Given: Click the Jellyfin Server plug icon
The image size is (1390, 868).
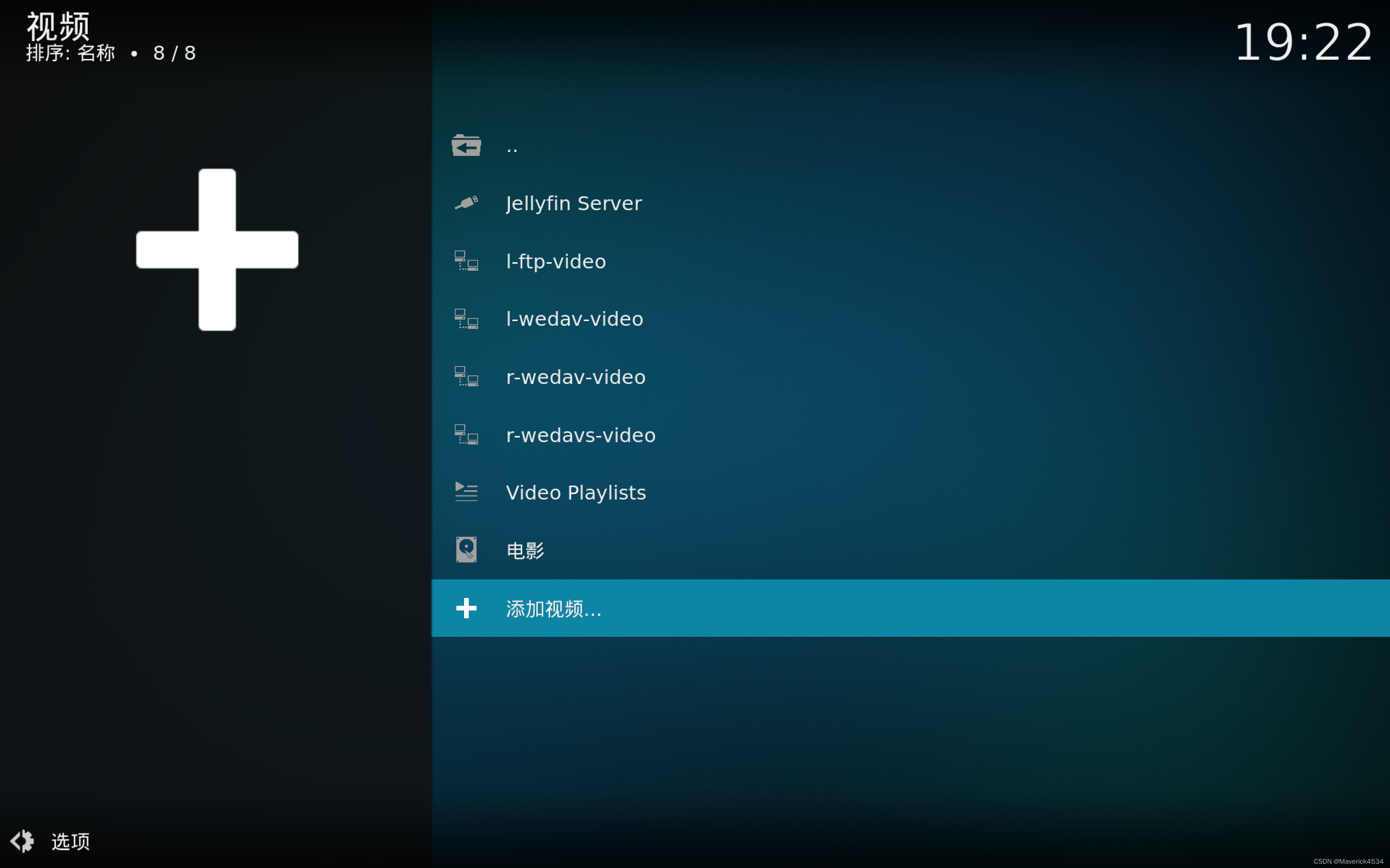Looking at the screenshot, I should point(466,203).
